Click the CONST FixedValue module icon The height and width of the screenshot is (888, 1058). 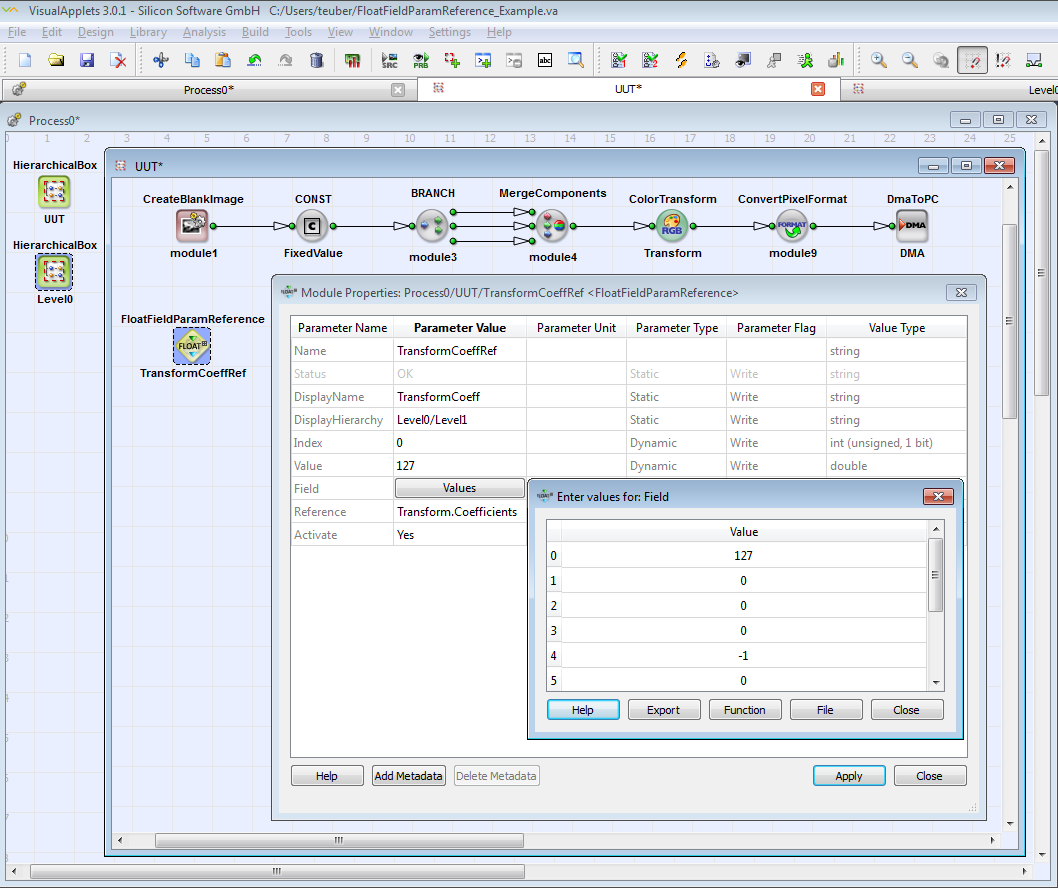312,226
